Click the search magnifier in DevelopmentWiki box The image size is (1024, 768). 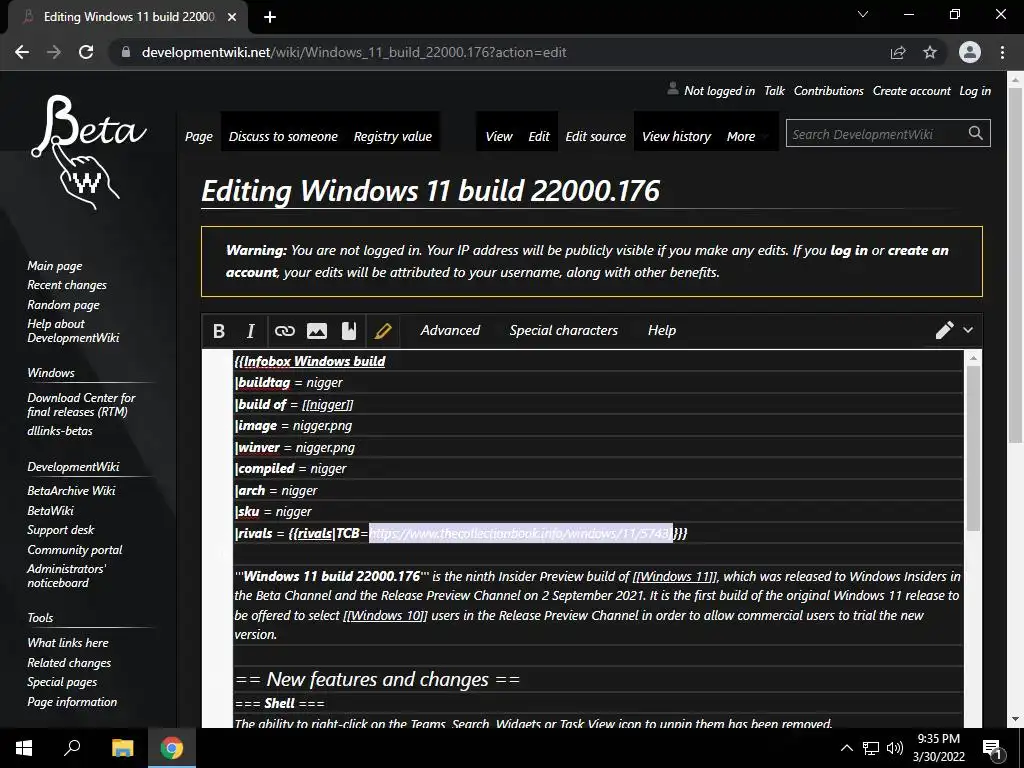tap(976, 133)
